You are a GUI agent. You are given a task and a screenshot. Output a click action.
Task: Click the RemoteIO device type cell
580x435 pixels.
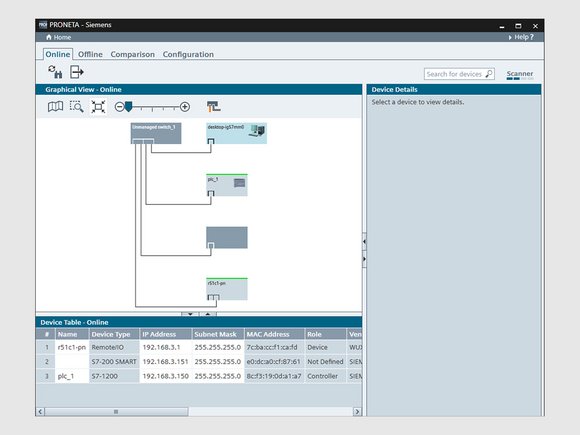114,347
